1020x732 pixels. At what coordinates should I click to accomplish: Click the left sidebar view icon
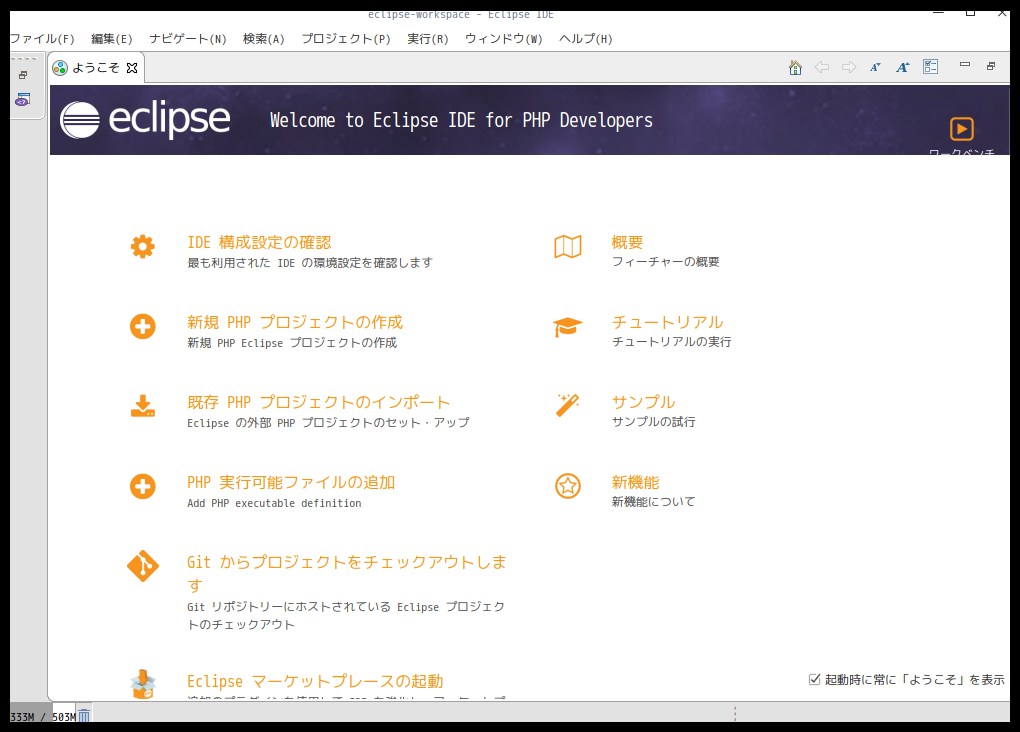point(23,100)
